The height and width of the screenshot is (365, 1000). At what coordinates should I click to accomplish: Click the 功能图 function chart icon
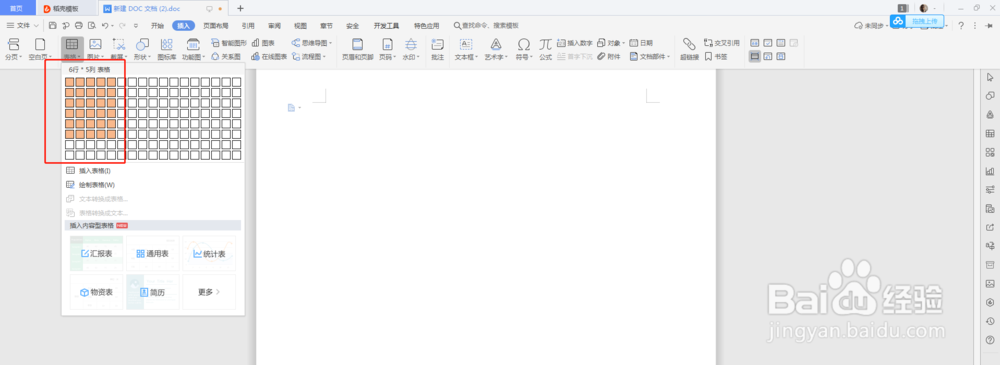coord(193,44)
